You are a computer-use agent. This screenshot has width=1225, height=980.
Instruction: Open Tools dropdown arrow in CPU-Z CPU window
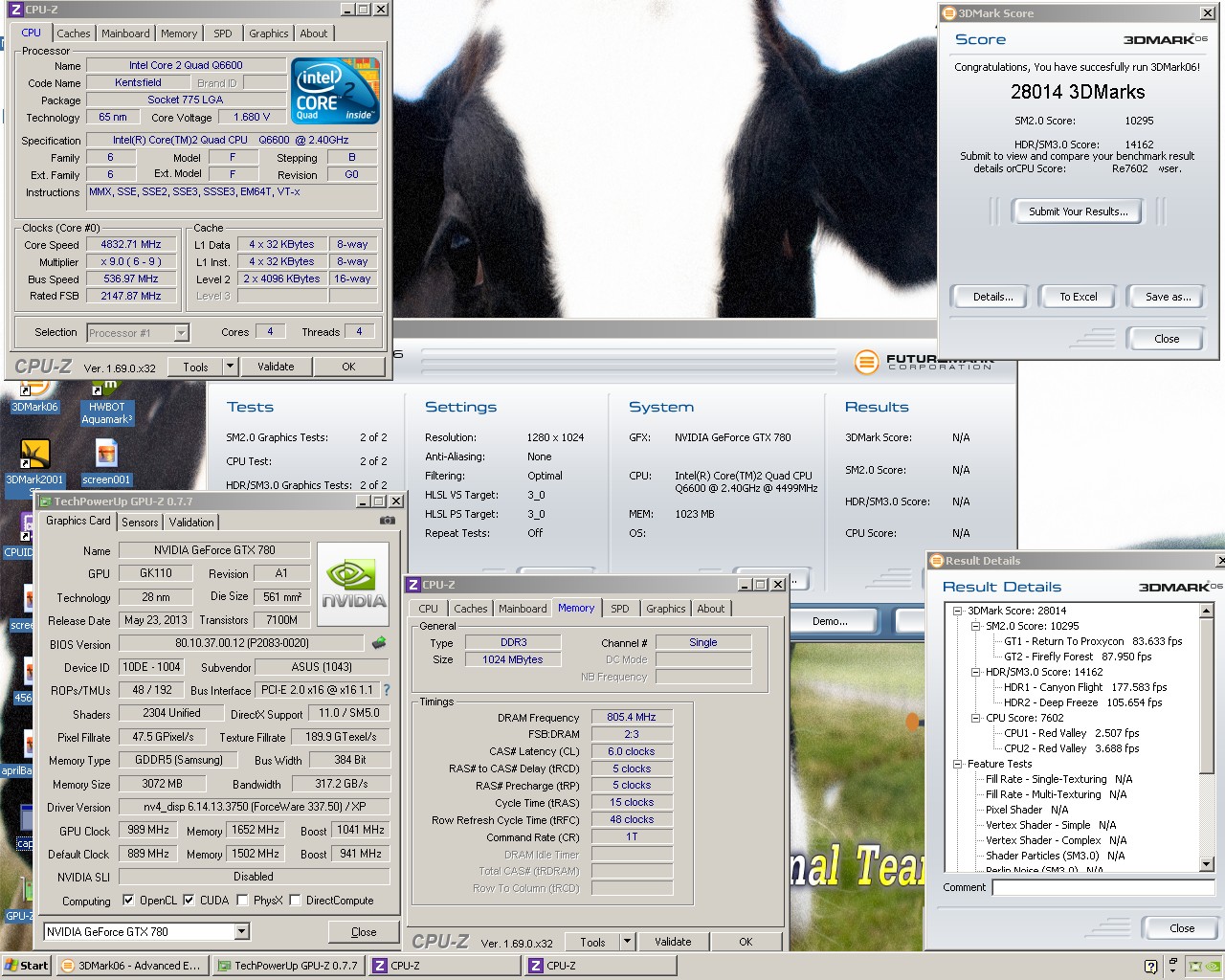click(230, 367)
